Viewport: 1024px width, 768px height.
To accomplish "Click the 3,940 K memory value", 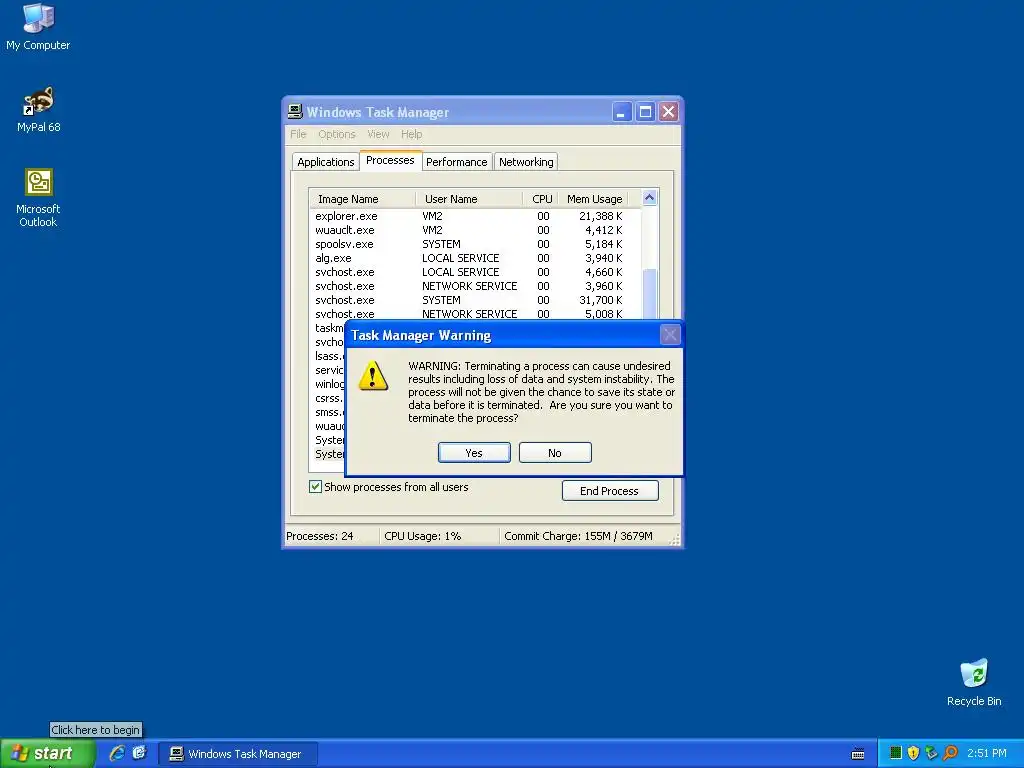I will tap(603, 258).
